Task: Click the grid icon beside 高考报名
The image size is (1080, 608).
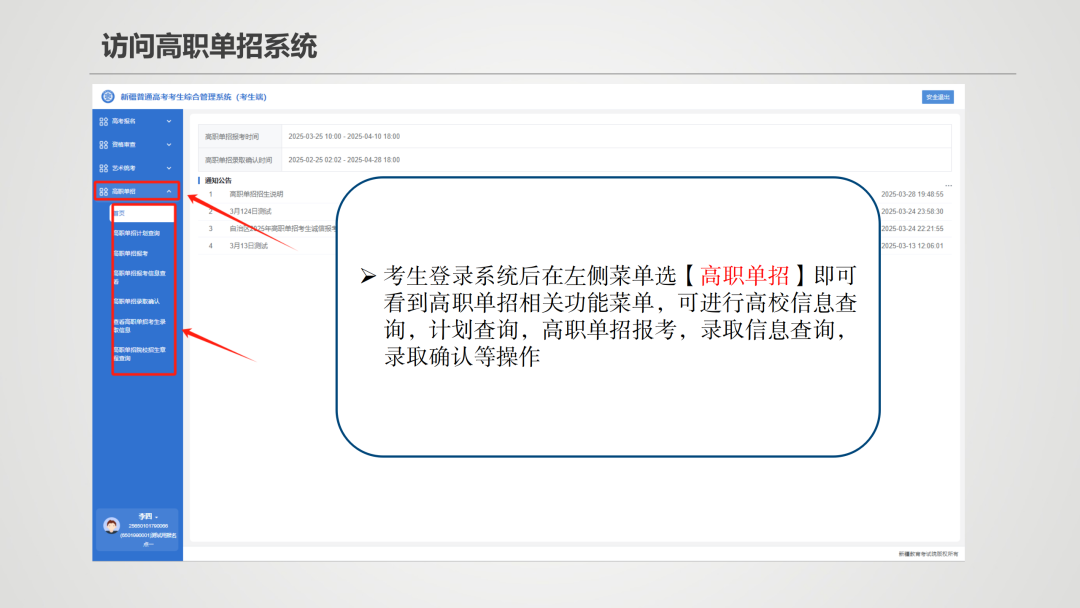Action: click(103, 122)
